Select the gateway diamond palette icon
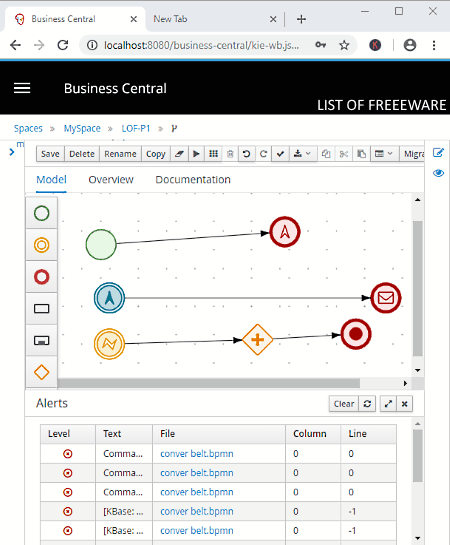 (42, 372)
